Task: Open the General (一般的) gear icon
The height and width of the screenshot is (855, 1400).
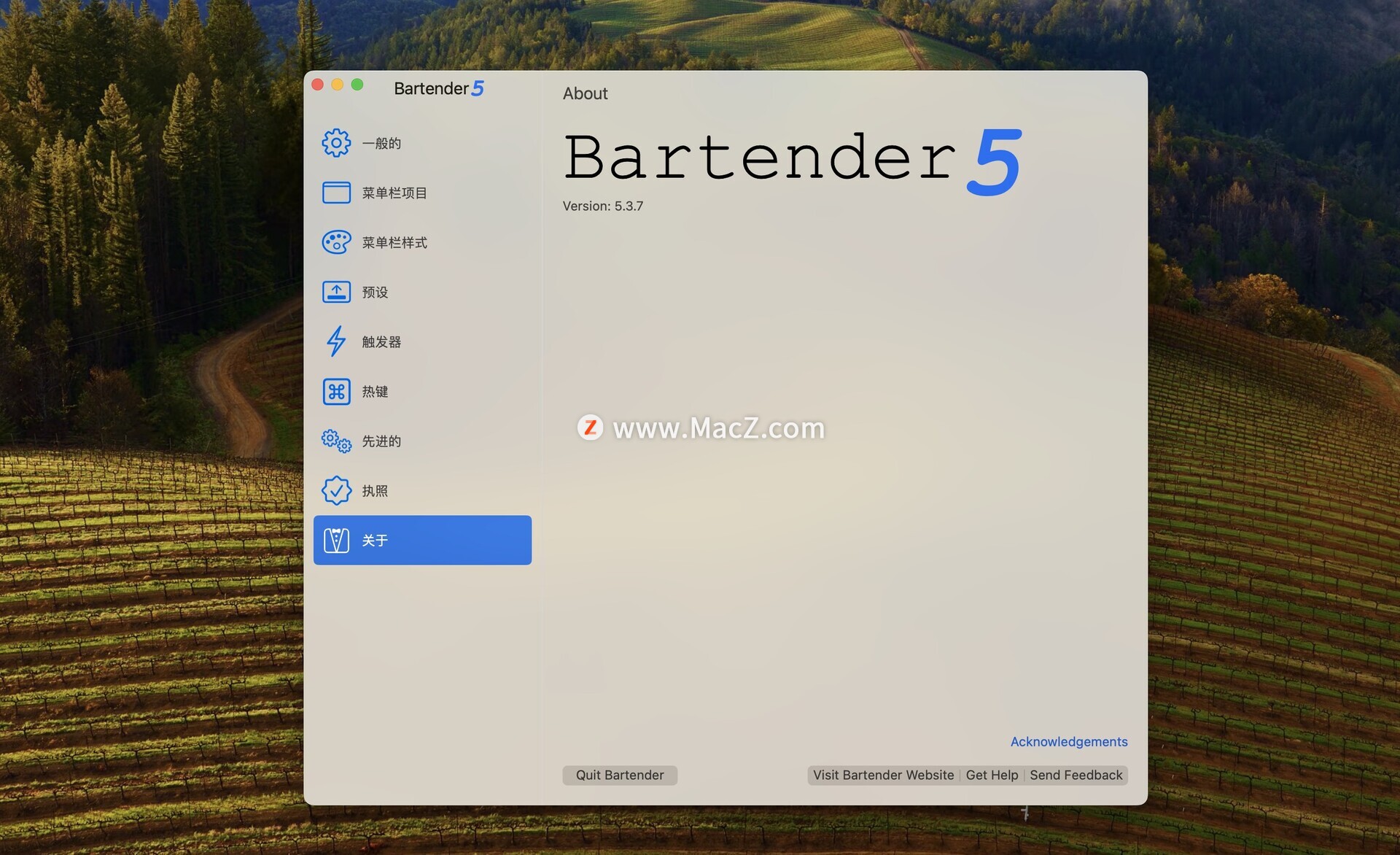Action: click(x=336, y=143)
